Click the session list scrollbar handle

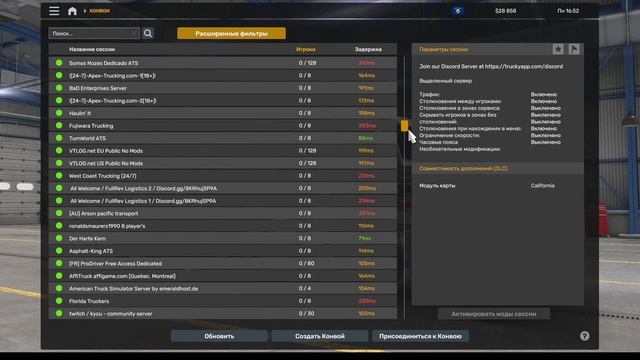pos(404,125)
